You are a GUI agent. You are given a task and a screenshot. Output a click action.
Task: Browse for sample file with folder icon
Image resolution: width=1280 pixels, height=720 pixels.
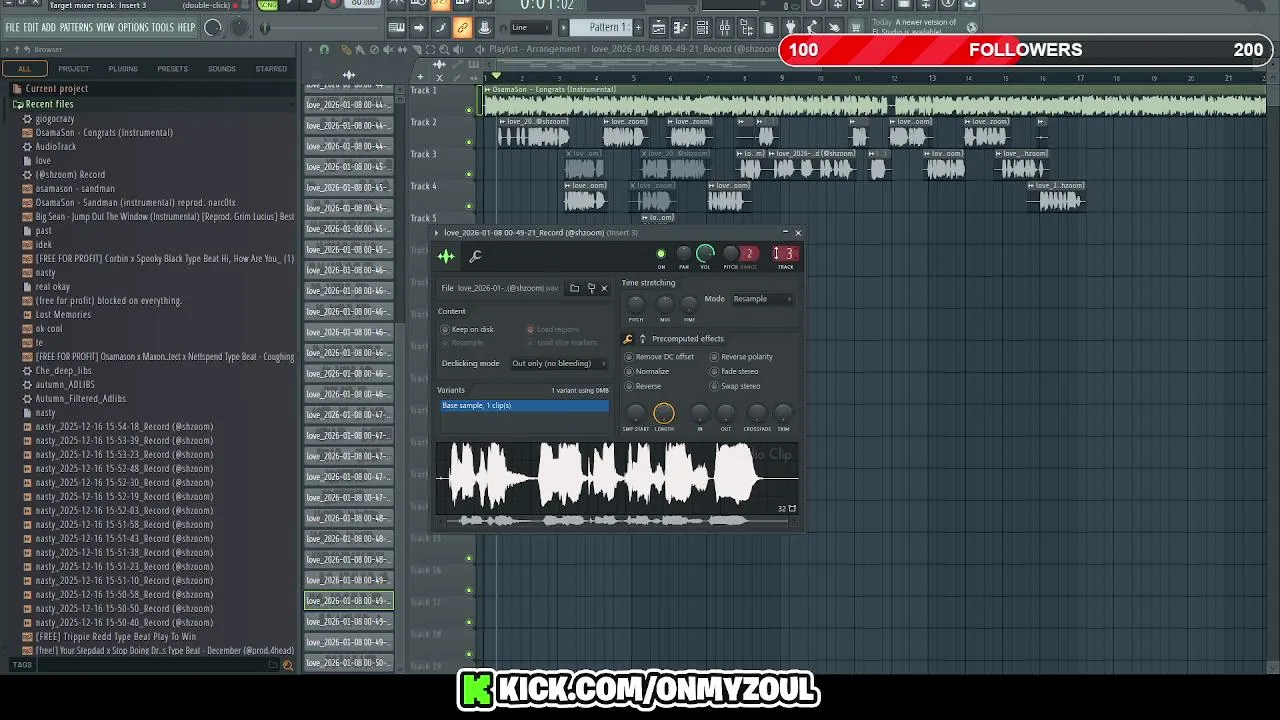(x=575, y=288)
